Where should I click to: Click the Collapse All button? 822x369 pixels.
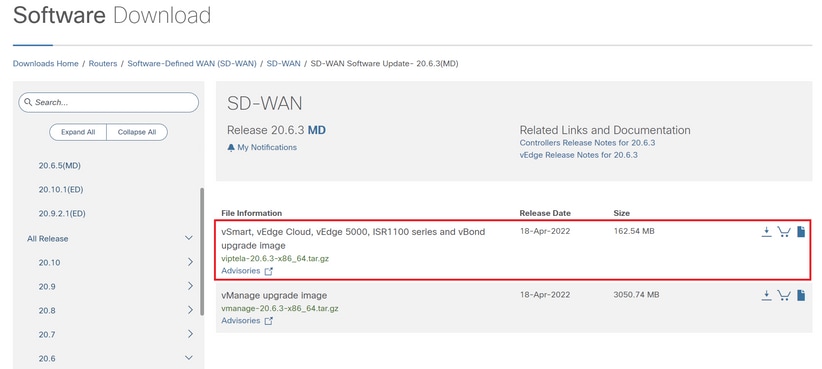point(137,132)
